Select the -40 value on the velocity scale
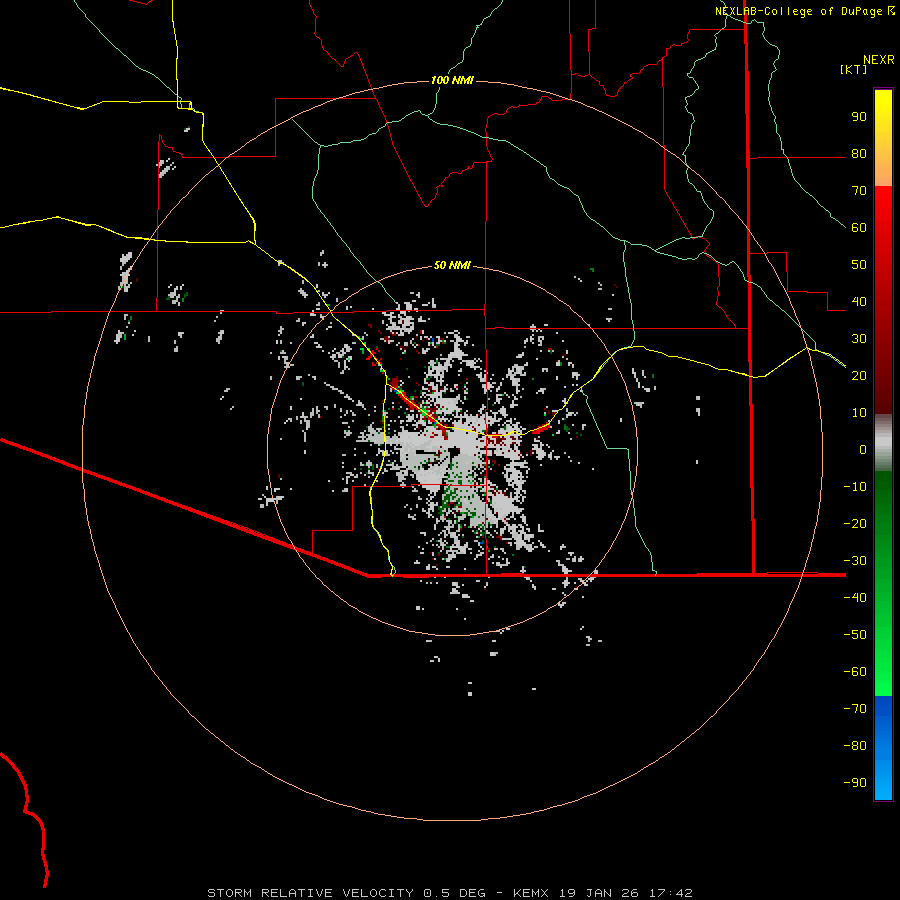This screenshot has width=900, height=900. coord(855,598)
